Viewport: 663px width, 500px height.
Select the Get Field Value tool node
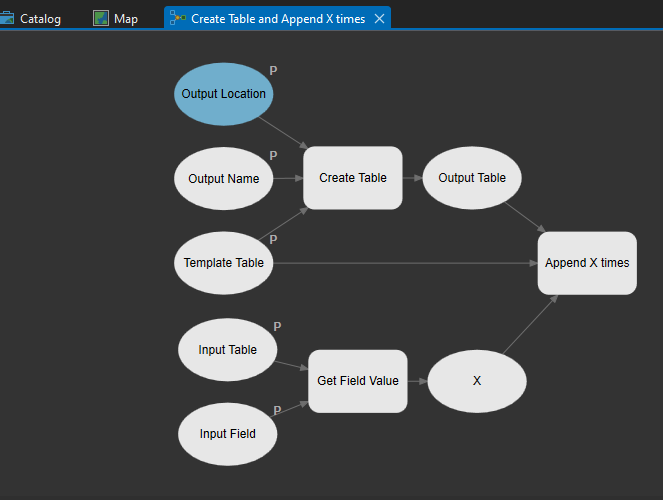coord(358,381)
